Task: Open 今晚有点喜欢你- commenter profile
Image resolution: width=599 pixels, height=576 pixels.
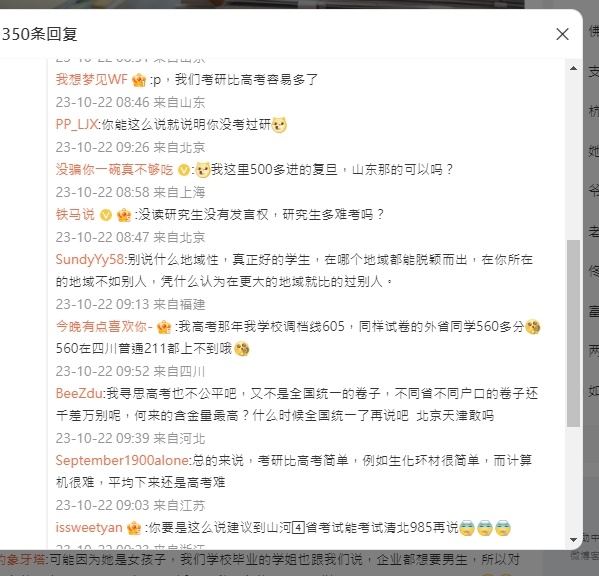Action: (x=104, y=327)
